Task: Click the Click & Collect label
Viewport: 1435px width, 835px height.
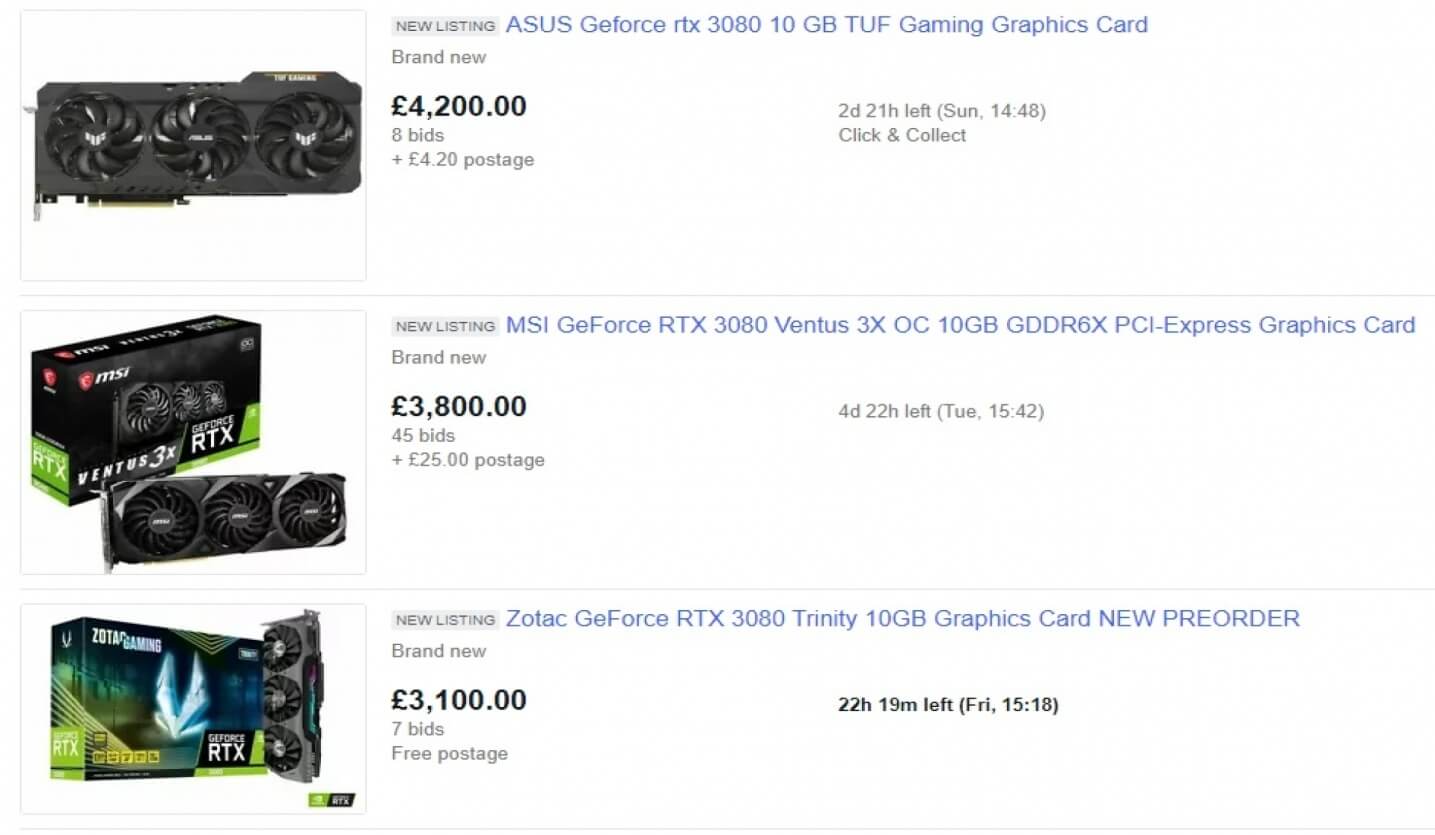Action: pyautogui.click(x=902, y=135)
